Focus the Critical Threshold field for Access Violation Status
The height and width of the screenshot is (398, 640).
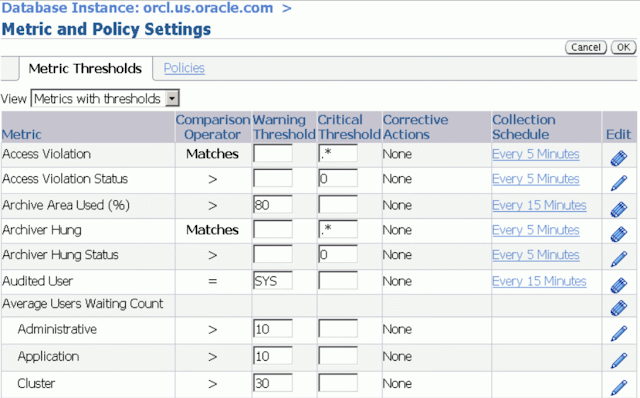point(338,178)
